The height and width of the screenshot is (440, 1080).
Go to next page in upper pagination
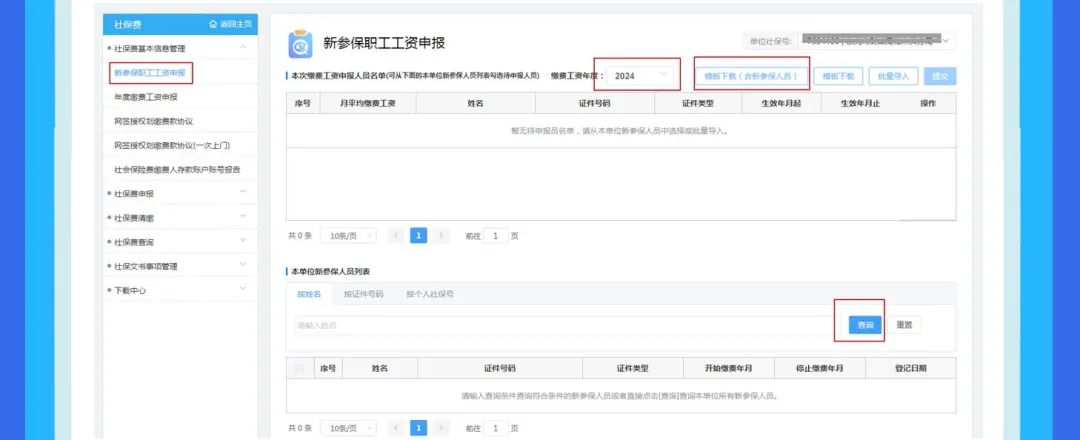point(442,235)
